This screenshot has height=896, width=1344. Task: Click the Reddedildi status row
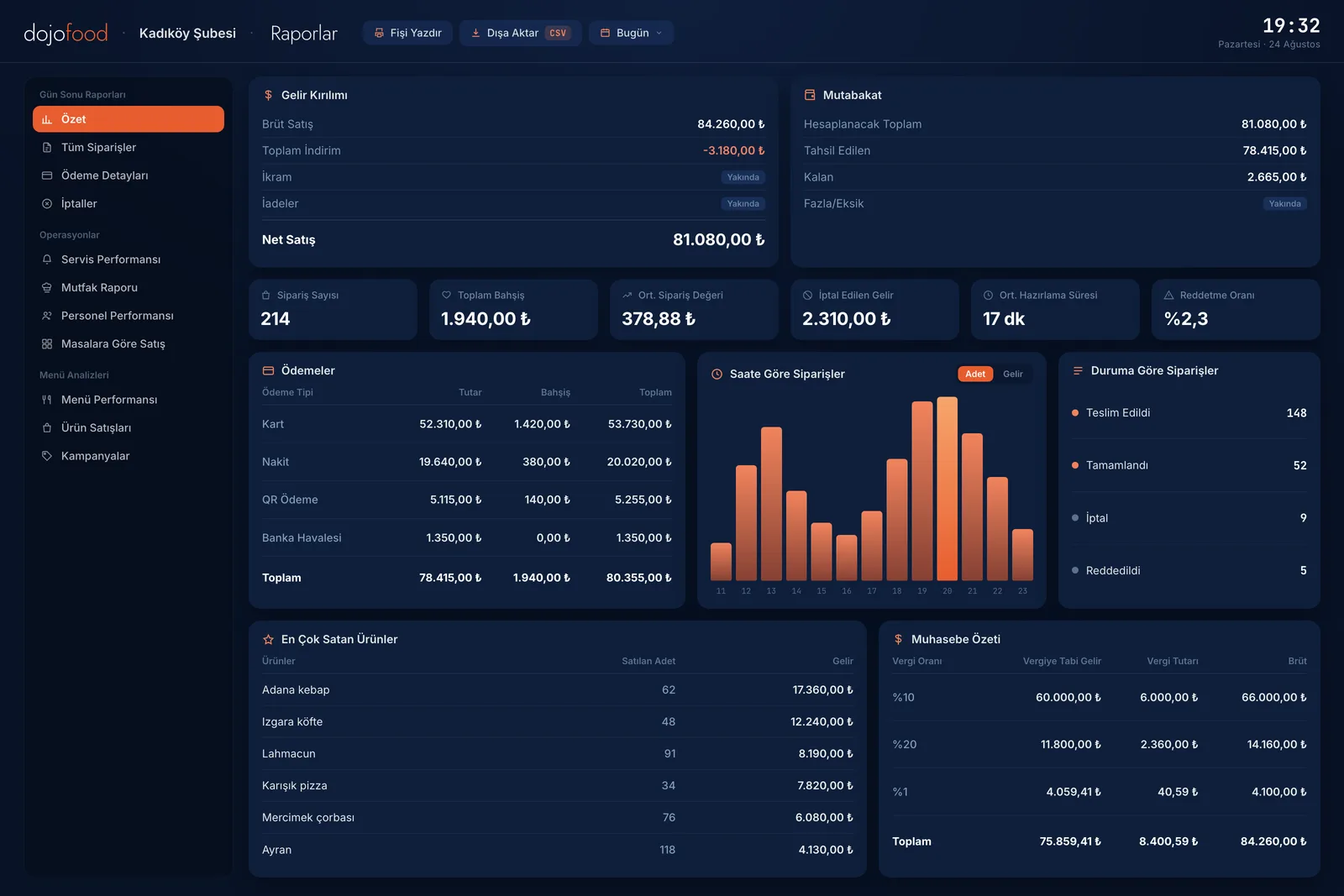(1189, 570)
